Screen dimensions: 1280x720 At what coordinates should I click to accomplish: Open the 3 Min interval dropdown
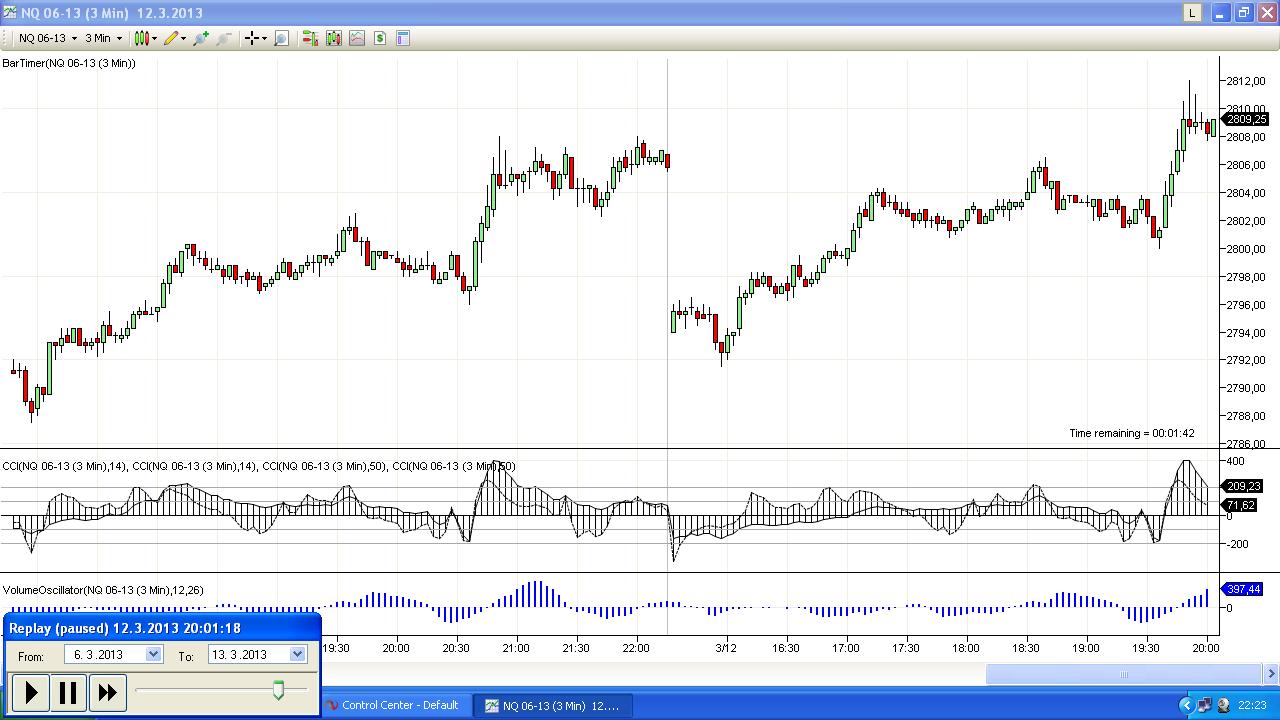click(119, 38)
